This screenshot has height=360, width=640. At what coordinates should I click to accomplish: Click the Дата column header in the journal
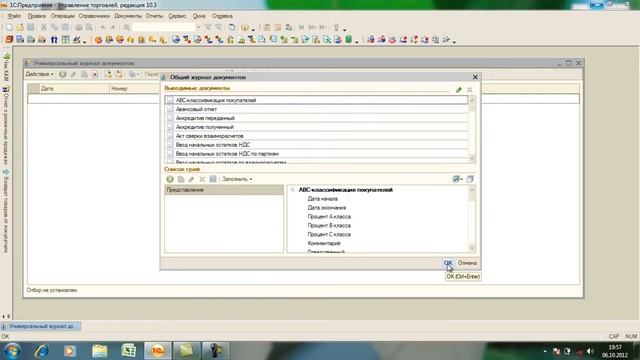pos(74,89)
